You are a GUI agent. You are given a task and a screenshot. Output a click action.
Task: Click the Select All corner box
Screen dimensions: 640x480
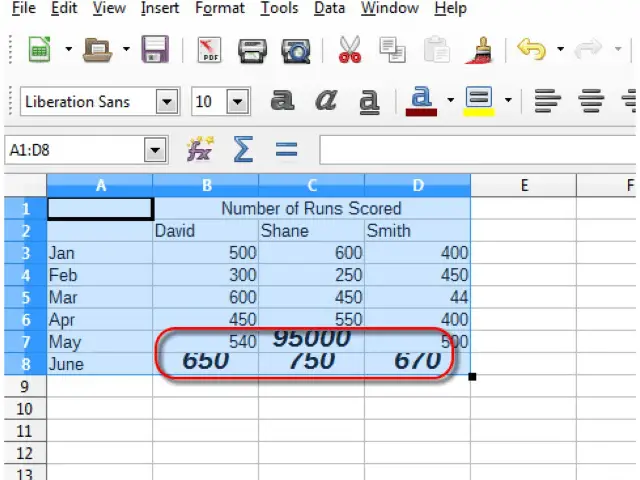pyautogui.click(x=25, y=185)
